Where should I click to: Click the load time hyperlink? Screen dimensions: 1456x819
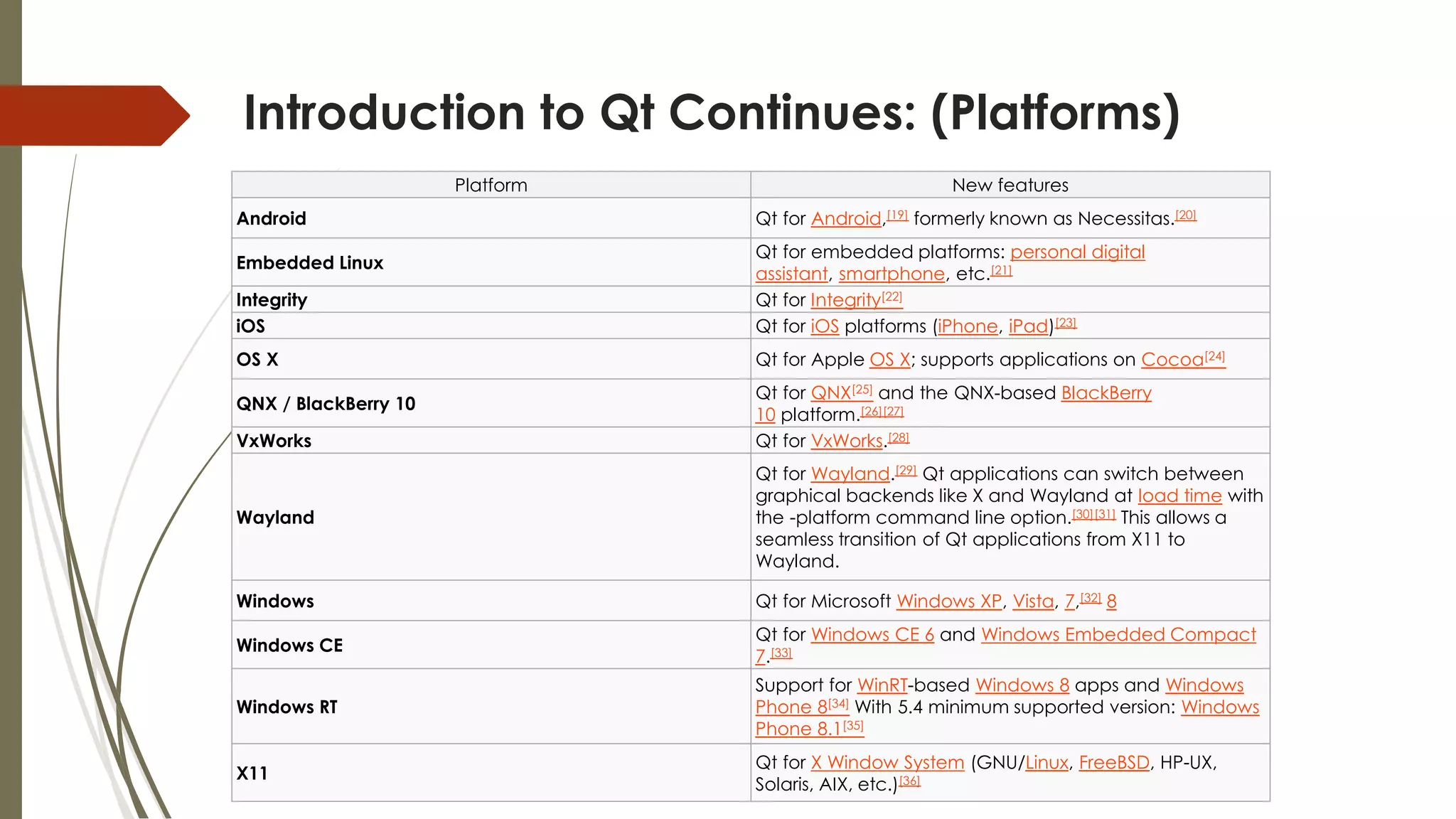[x=1179, y=496]
